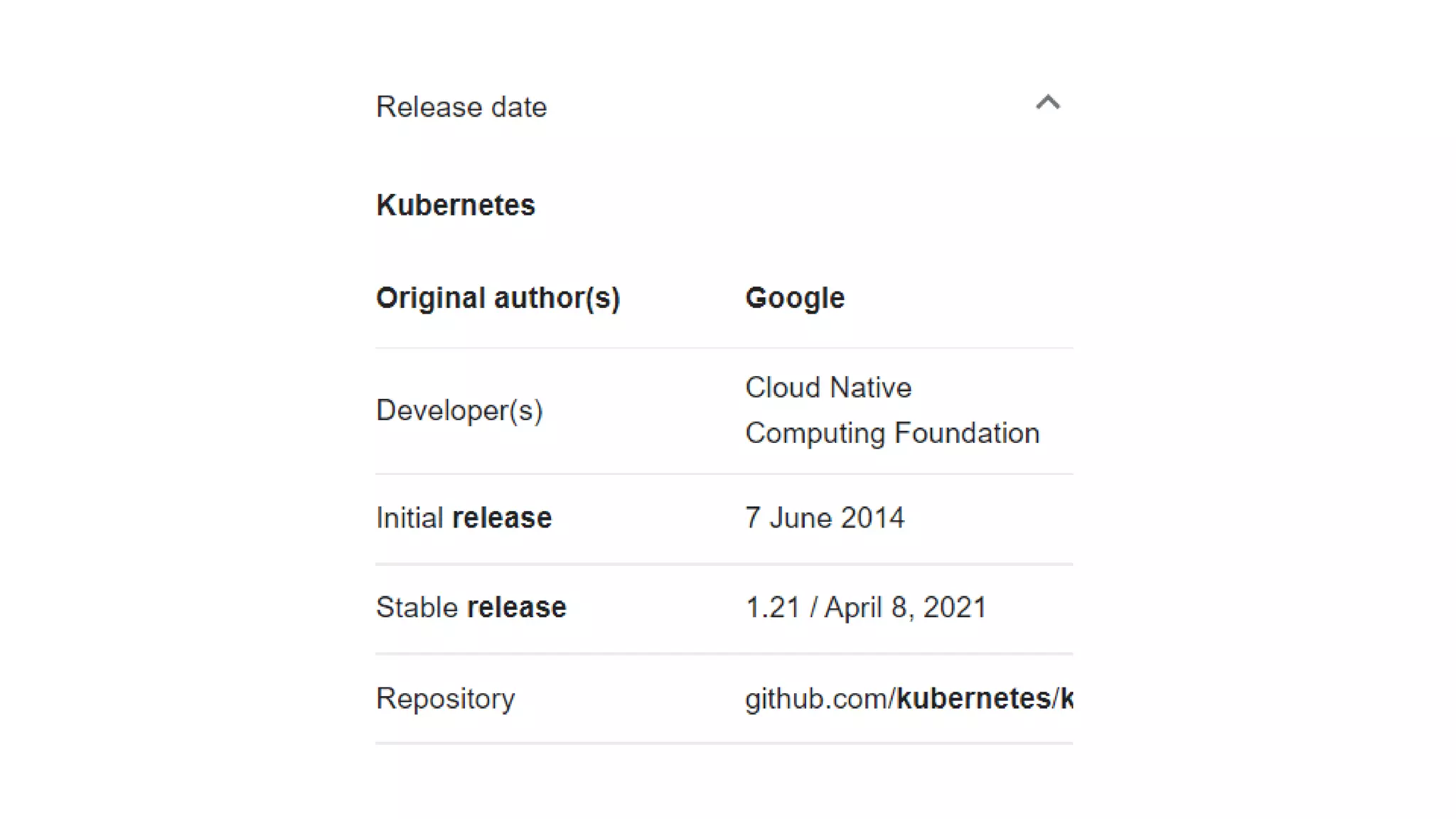Click the Google author value
The width and height of the screenshot is (1456, 819).
(x=794, y=298)
